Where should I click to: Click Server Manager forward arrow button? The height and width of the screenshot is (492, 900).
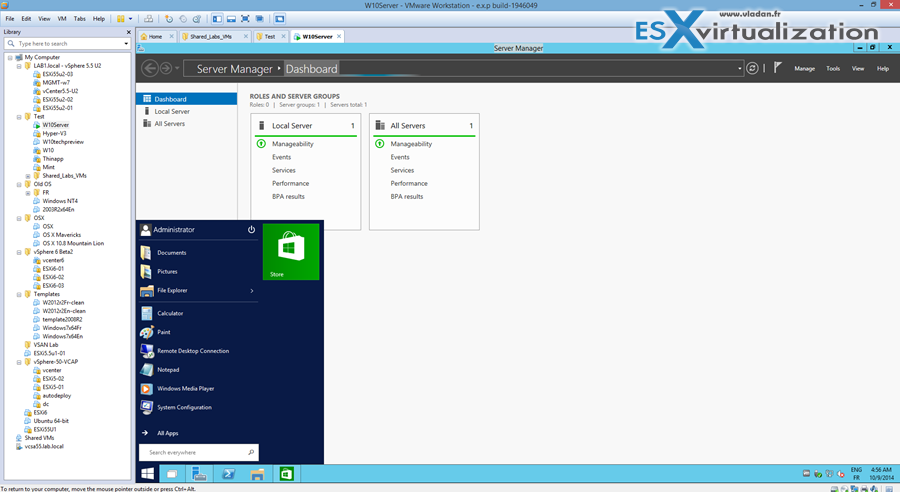point(166,68)
